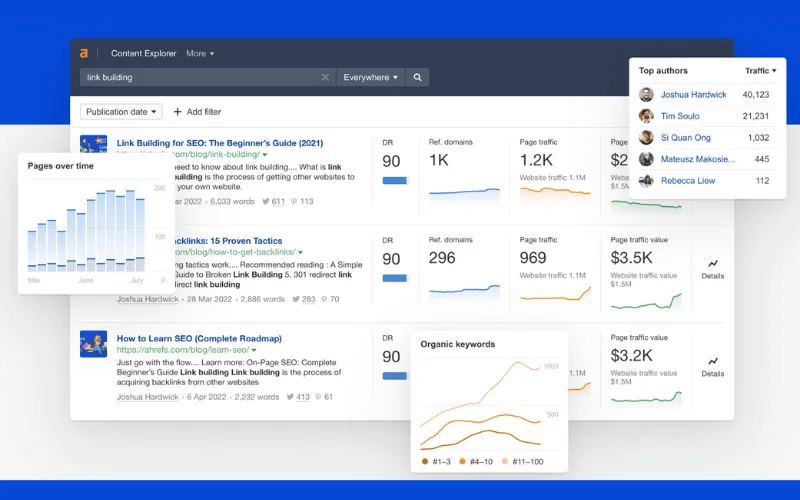Click Si Quan Ong's avatar picture
This screenshot has width=800, height=500.
[x=646, y=137]
